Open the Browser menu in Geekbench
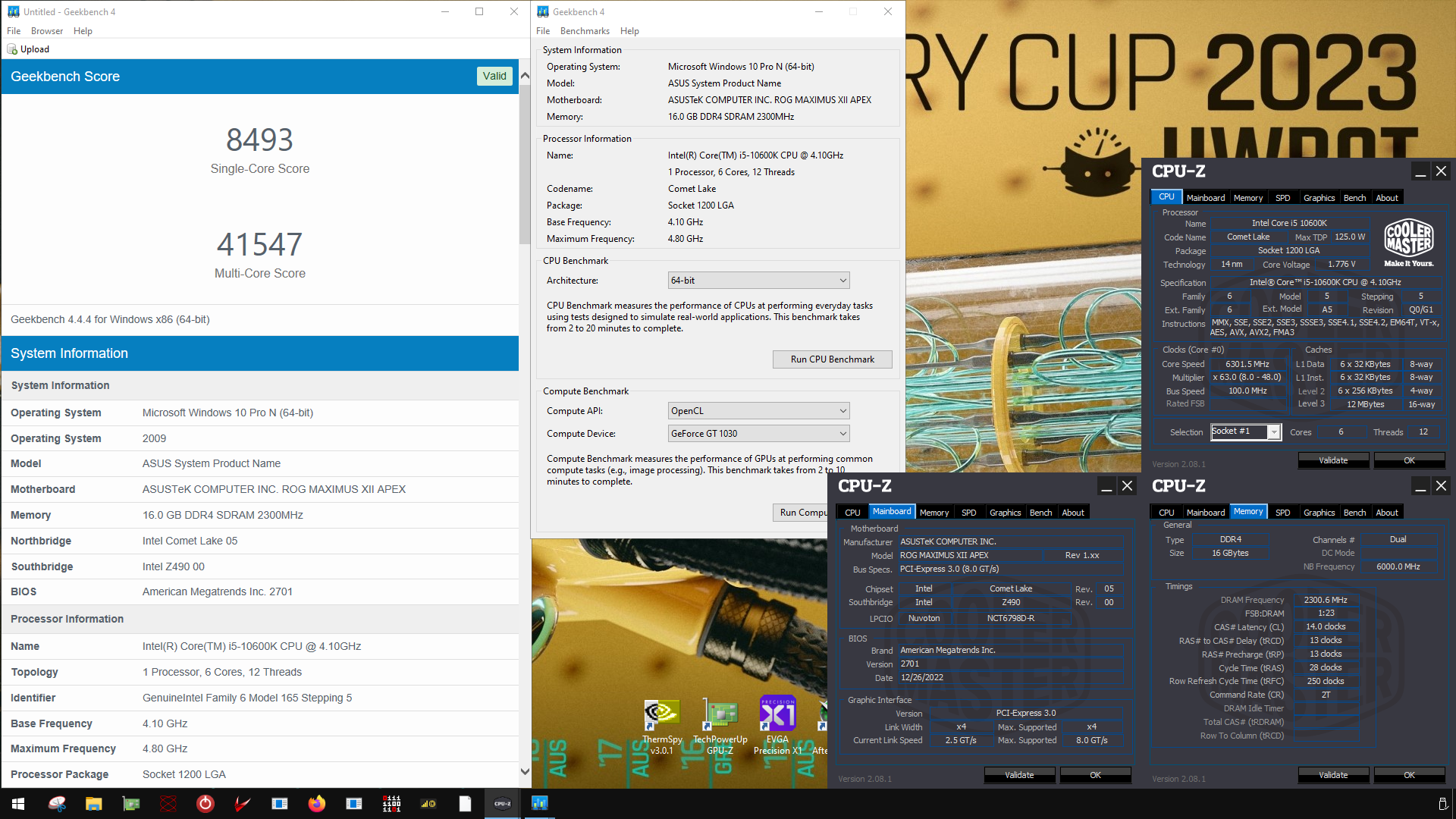 click(x=47, y=31)
